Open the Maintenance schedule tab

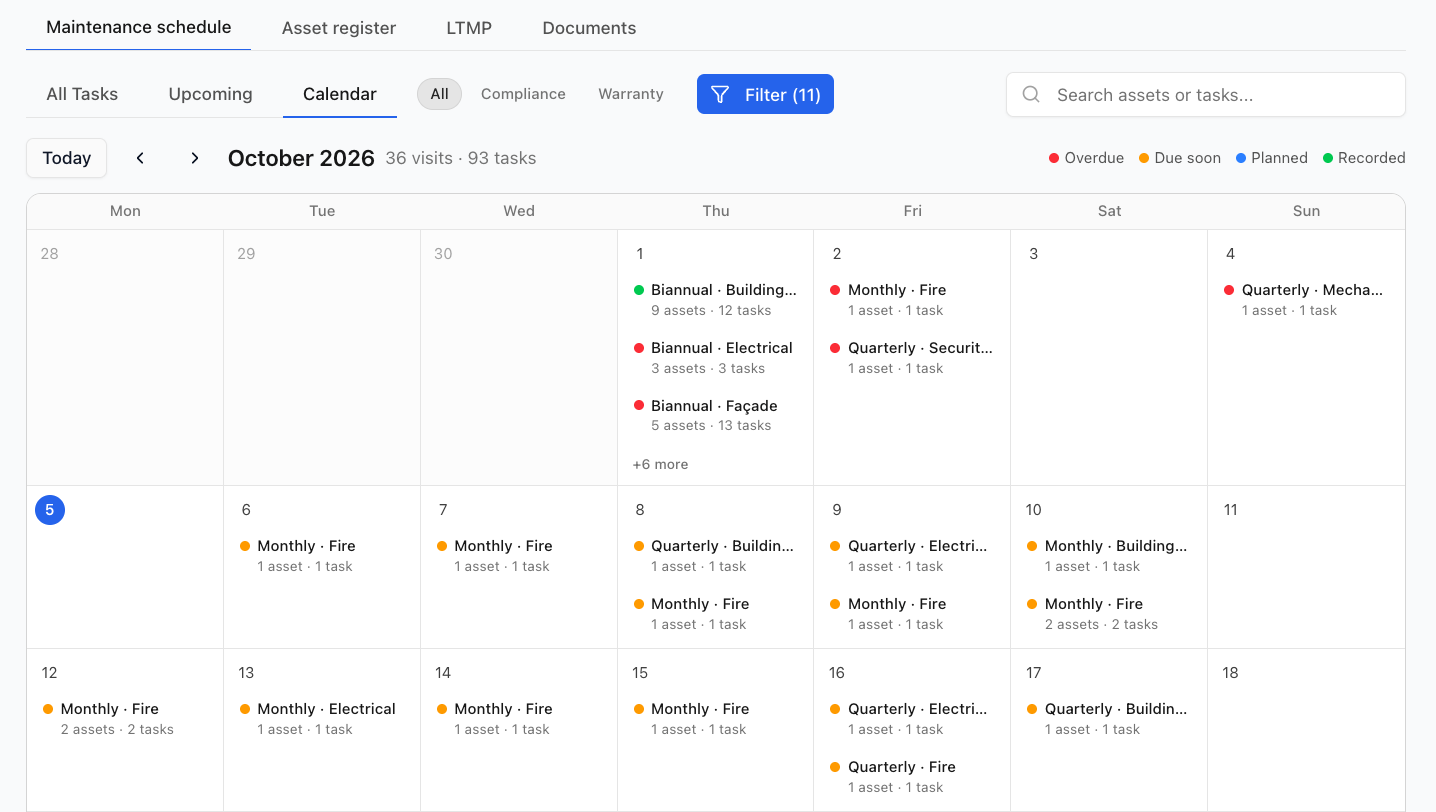pyautogui.click(x=139, y=27)
